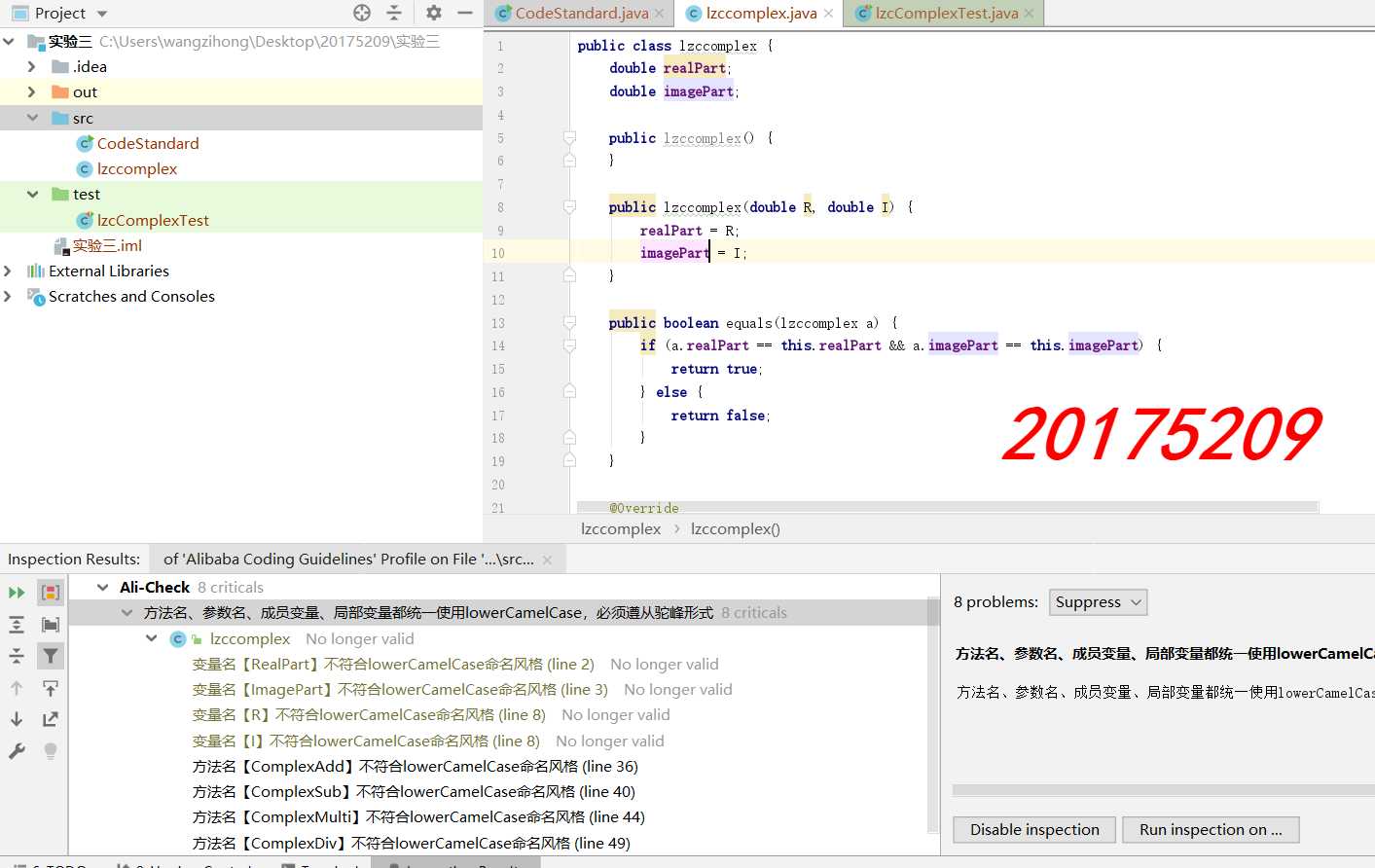This screenshot has height=868, width=1375.
Task: Rerun inspection with green double-arrow icon
Action: 17,593
